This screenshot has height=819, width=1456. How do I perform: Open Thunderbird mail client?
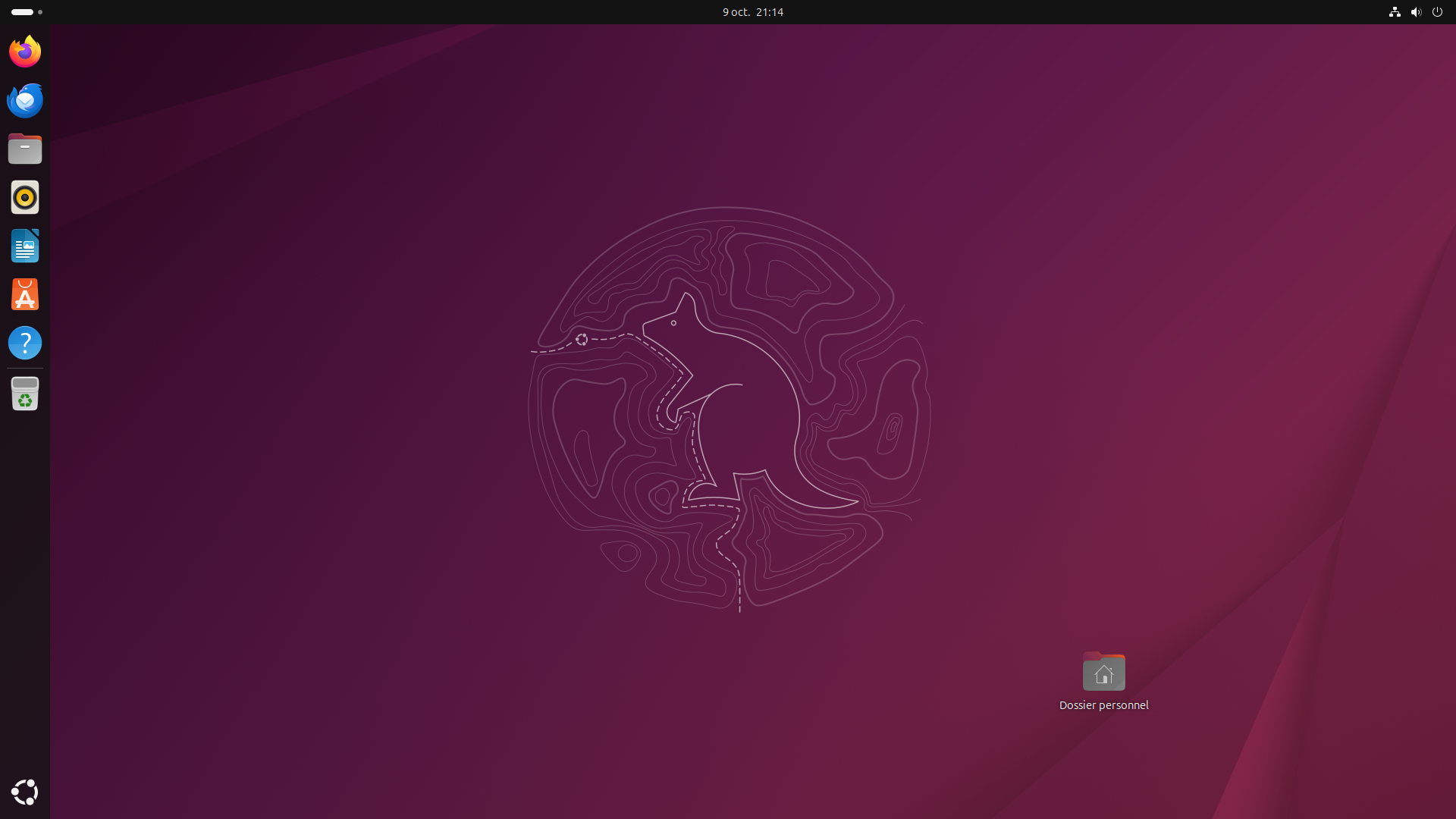tap(25, 100)
